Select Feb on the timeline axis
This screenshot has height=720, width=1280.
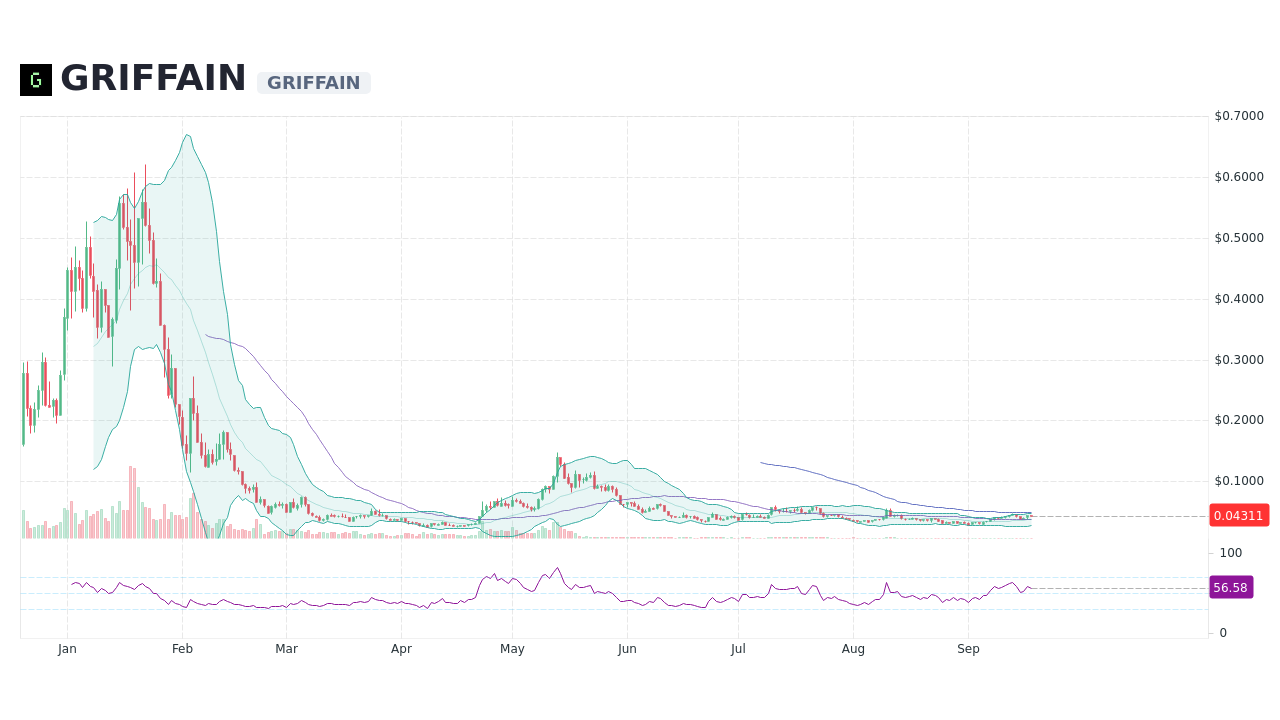coord(182,648)
